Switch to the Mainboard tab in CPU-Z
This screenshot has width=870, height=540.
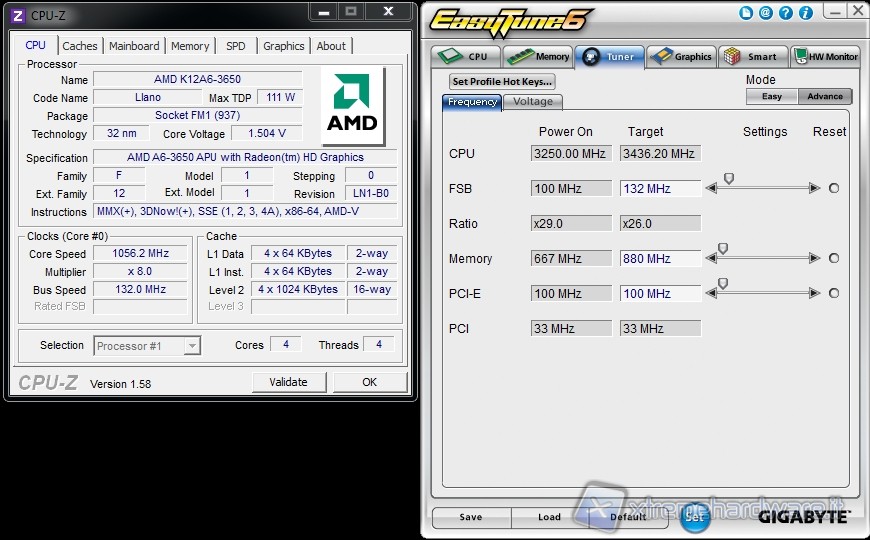pyautogui.click(x=134, y=46)
